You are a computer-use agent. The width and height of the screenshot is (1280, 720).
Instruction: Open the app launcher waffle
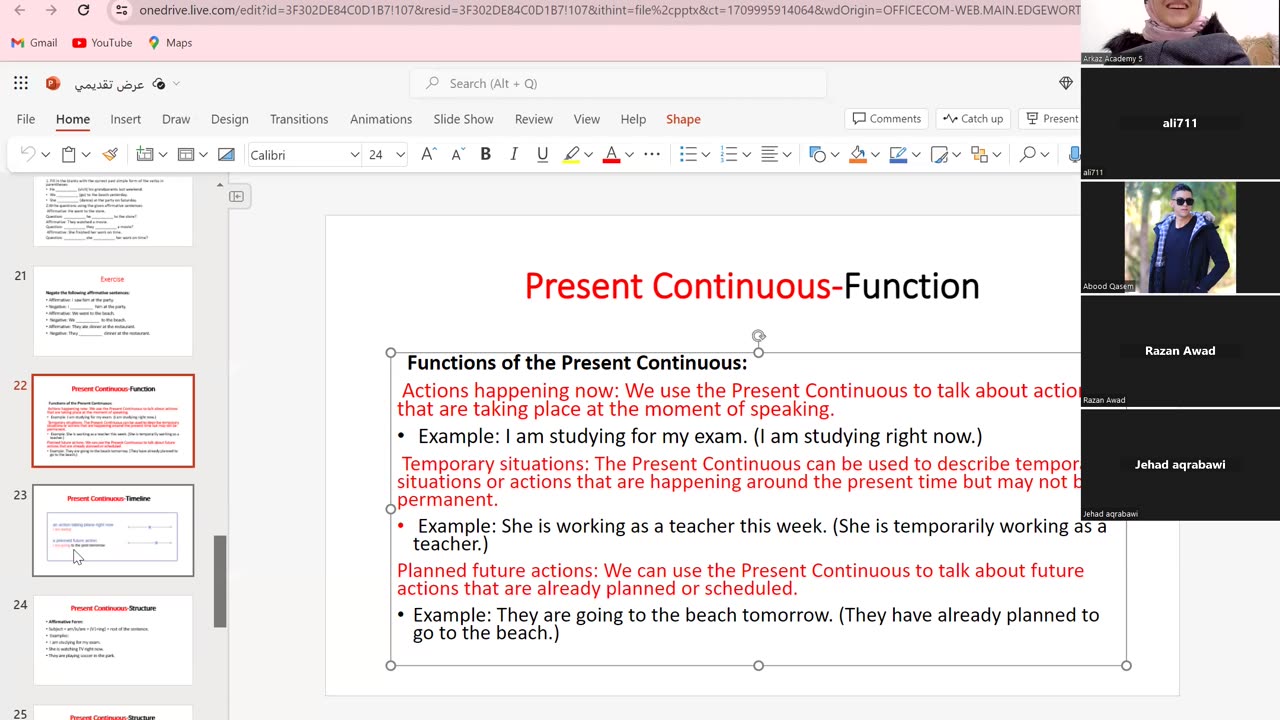pos(21,84)
